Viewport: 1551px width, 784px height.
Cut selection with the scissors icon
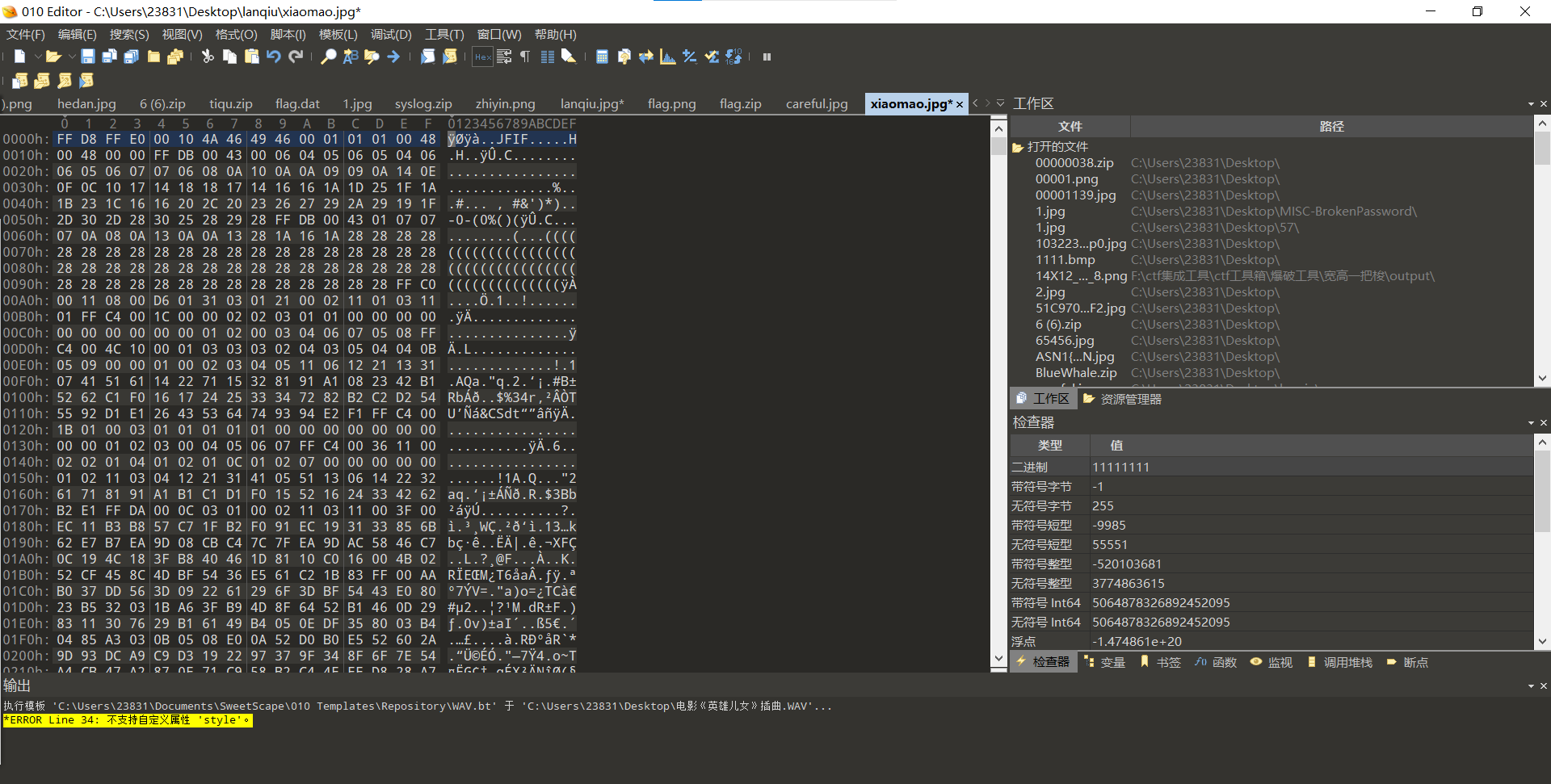coord(208,57)
